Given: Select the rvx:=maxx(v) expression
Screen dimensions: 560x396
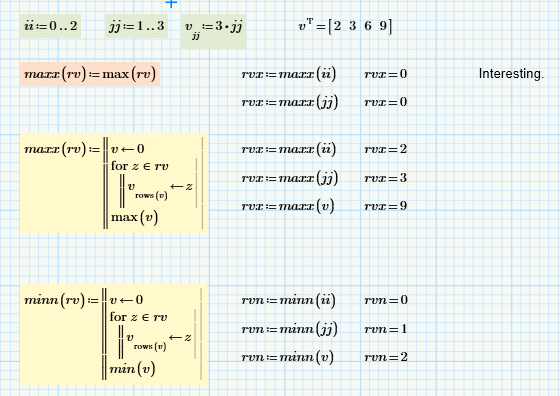Looking at the screenshot, I should (288, 206).
